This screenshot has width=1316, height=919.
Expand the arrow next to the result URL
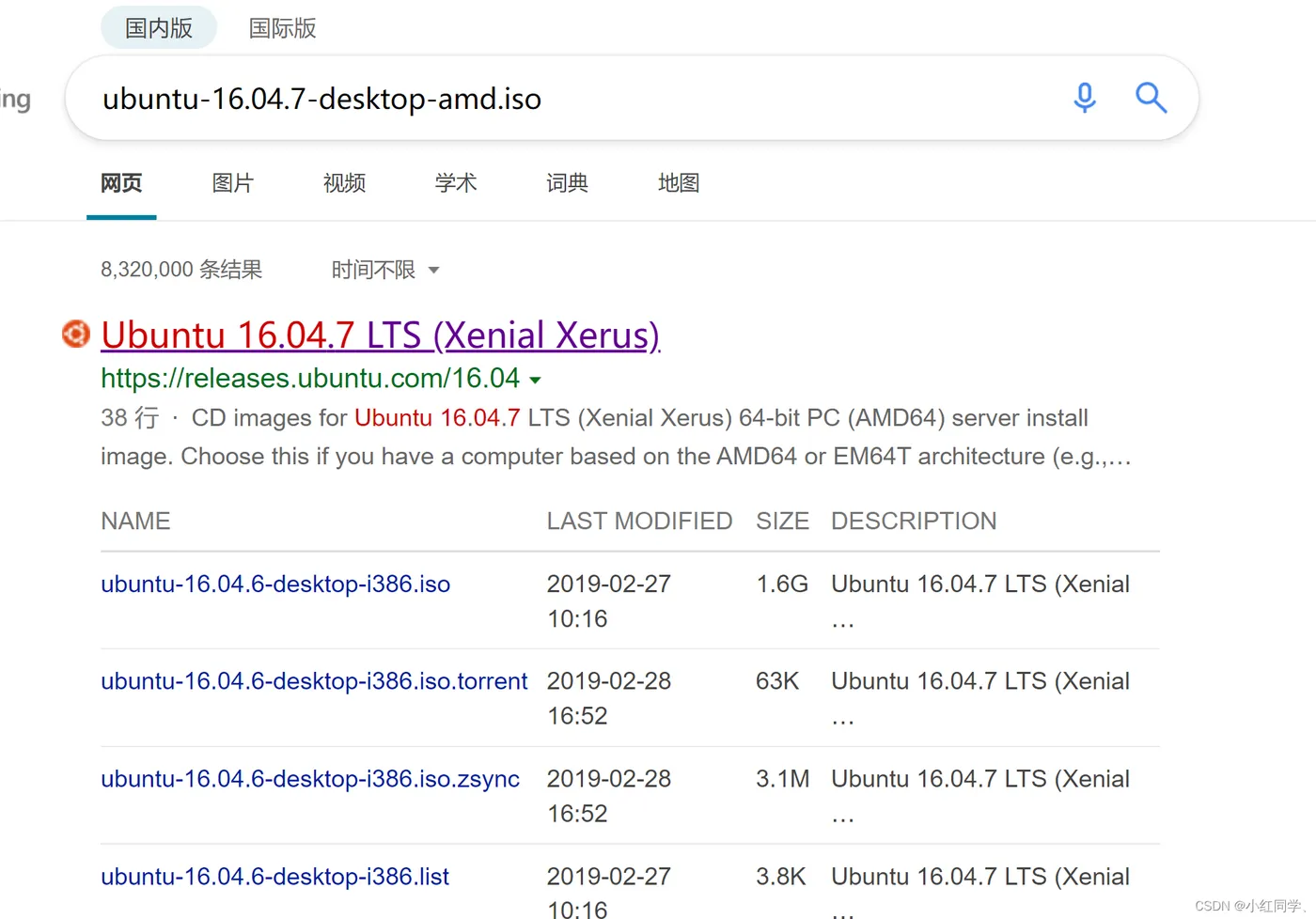(535, 381)
